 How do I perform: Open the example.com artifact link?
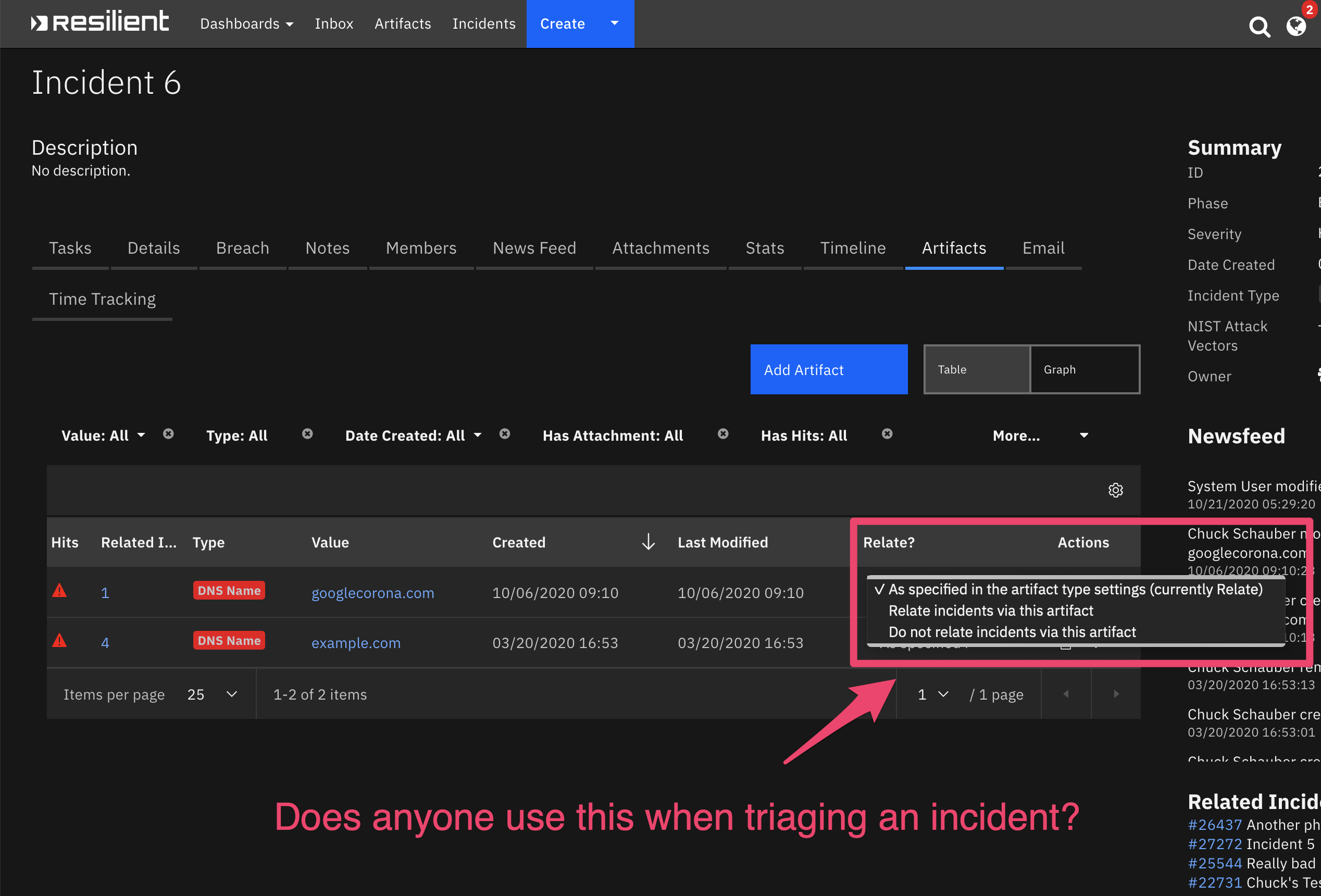pos(356,643)
